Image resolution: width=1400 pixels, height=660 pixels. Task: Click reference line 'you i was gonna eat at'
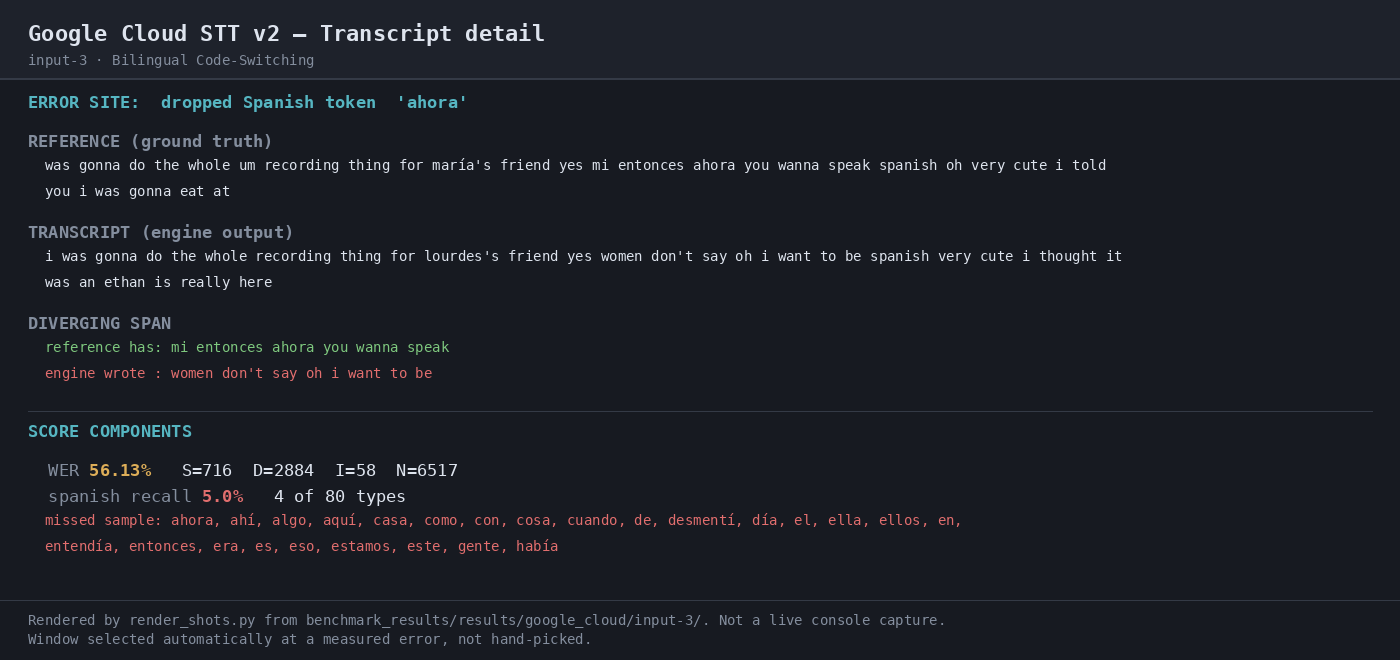pyautogui.click(x=137, y=192)
